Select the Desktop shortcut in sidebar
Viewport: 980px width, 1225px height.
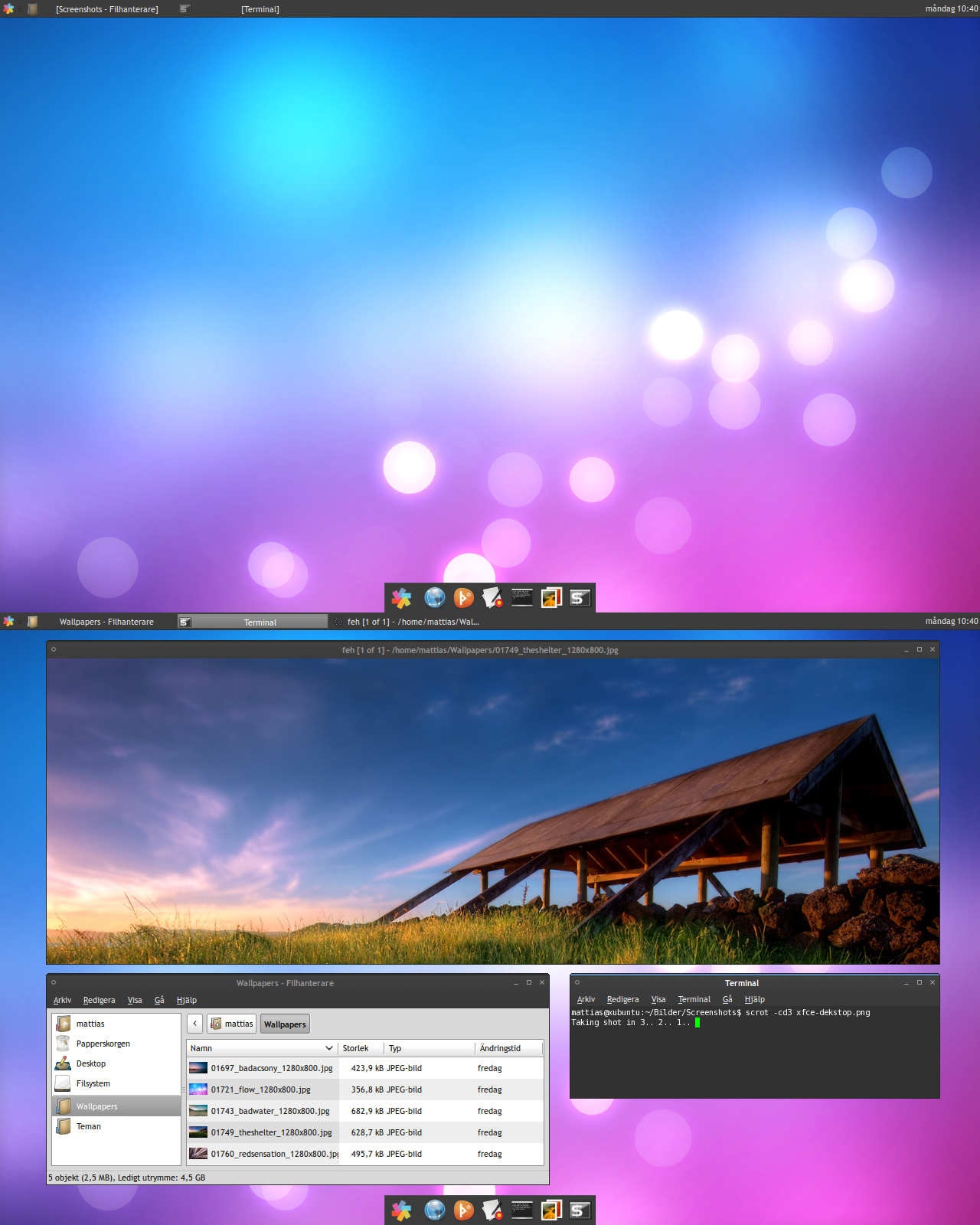[90, 1063]
